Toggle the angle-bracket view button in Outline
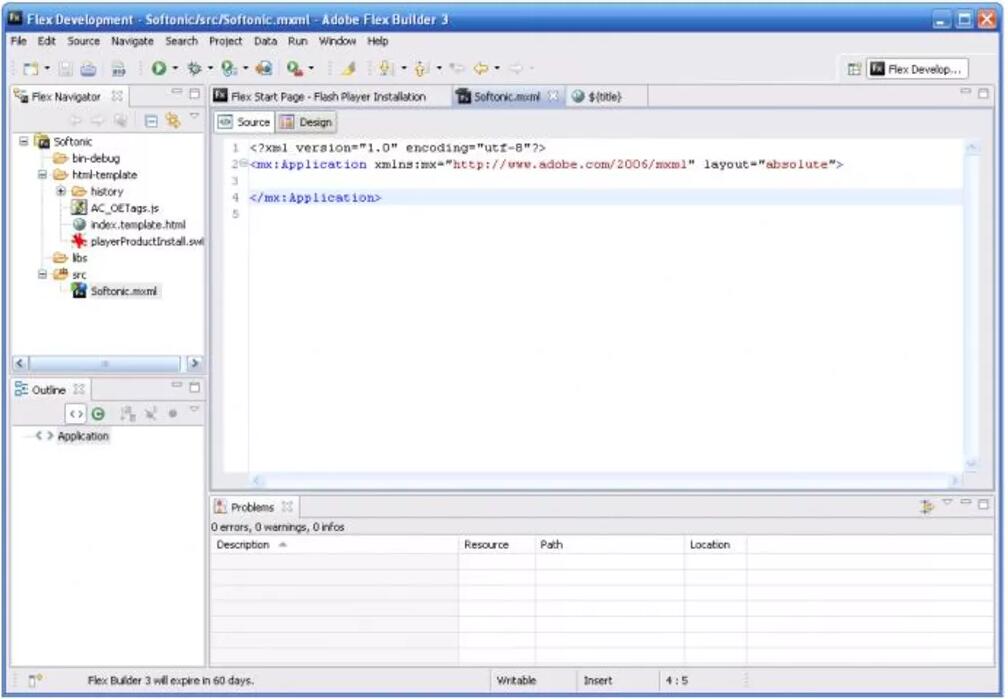Screen dimensions: 1008x699 (x=76, y=413)
